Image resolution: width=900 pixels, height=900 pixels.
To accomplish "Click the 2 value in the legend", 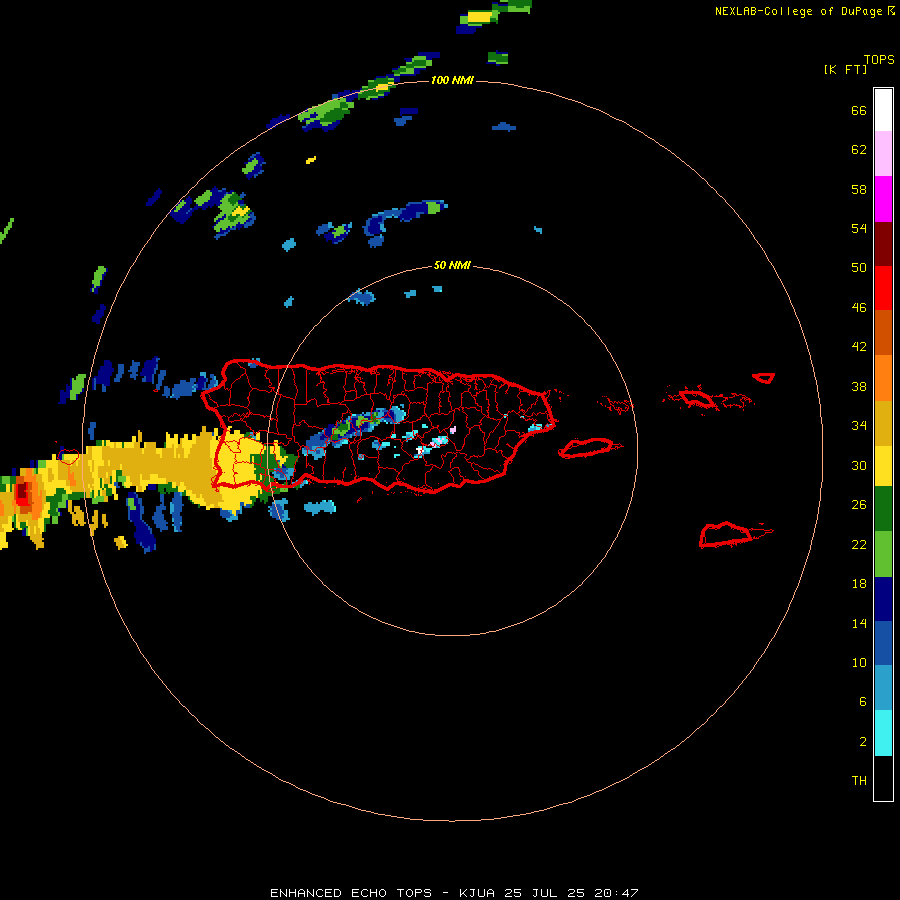I will pos(862,741).
